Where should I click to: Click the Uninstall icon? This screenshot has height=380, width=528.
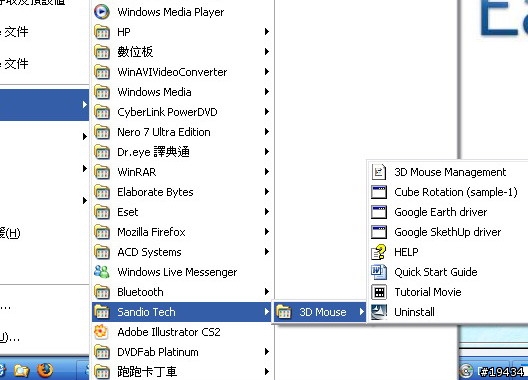pos(379,312)
